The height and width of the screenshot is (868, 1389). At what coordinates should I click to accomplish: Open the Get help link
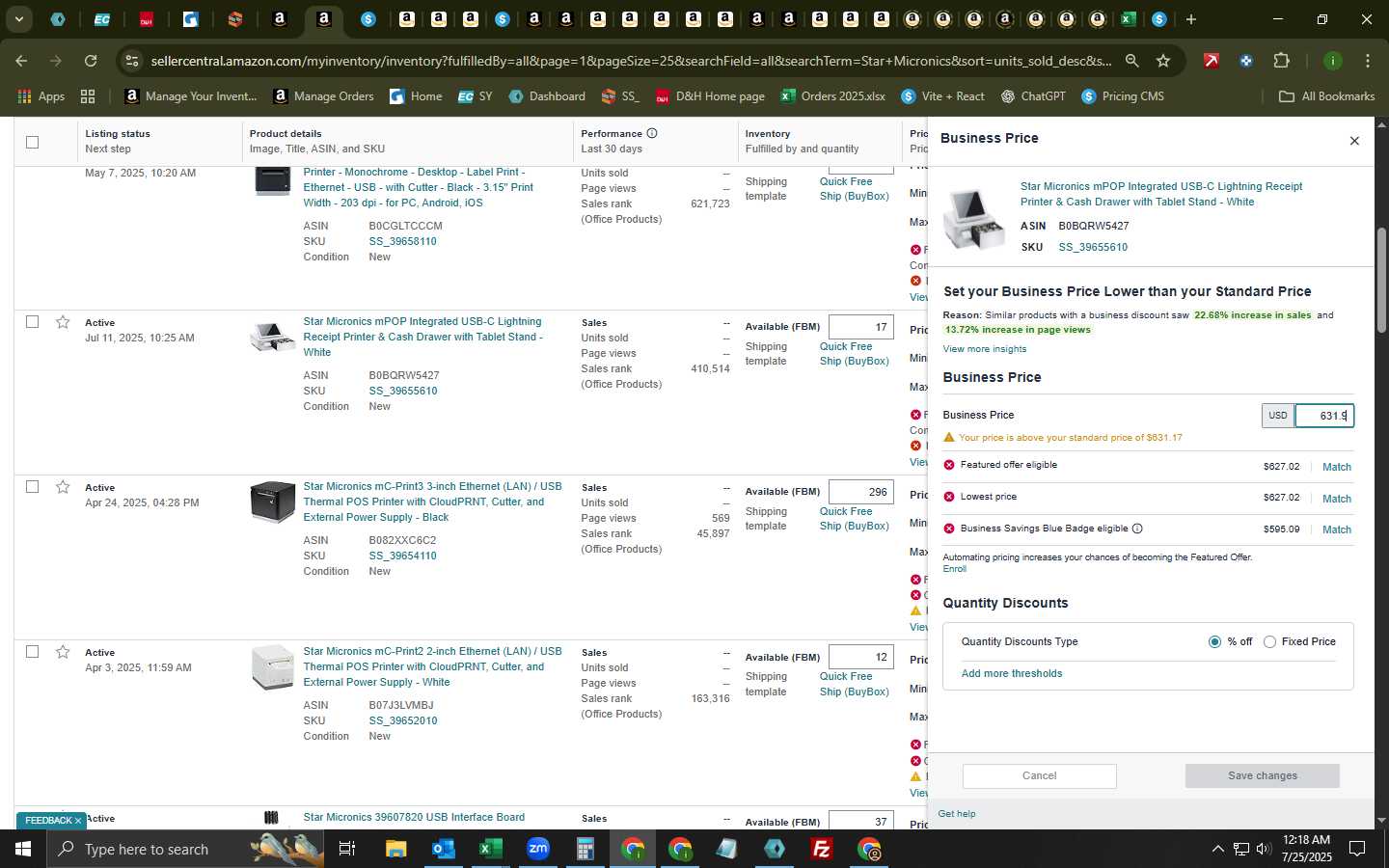[x=956, y=814]
